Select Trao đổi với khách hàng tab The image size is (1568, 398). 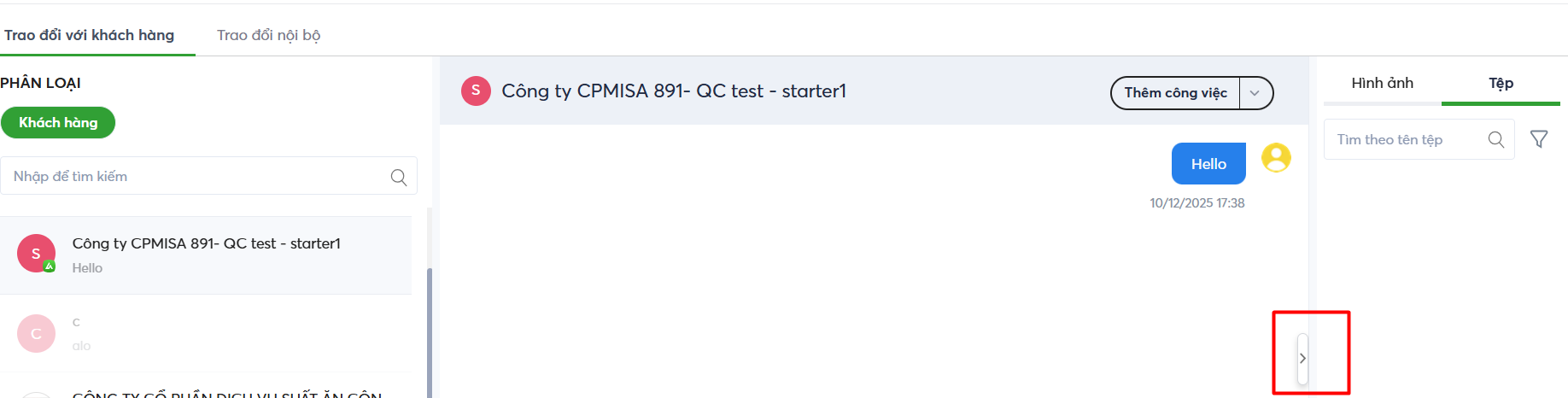90,35
